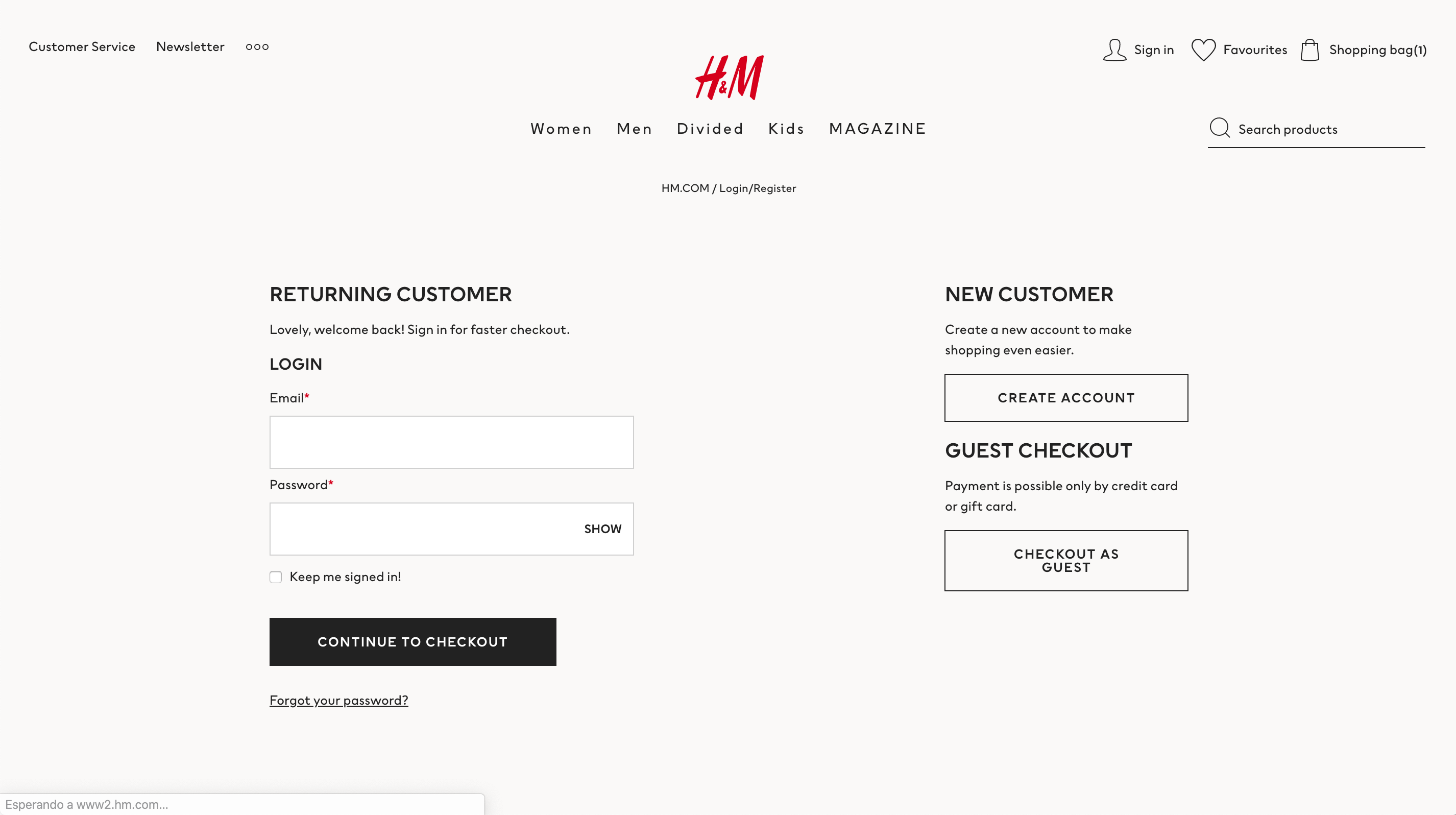Enable the Keep me signed in checkbox

pyautogui.click(x=276, y=577)
